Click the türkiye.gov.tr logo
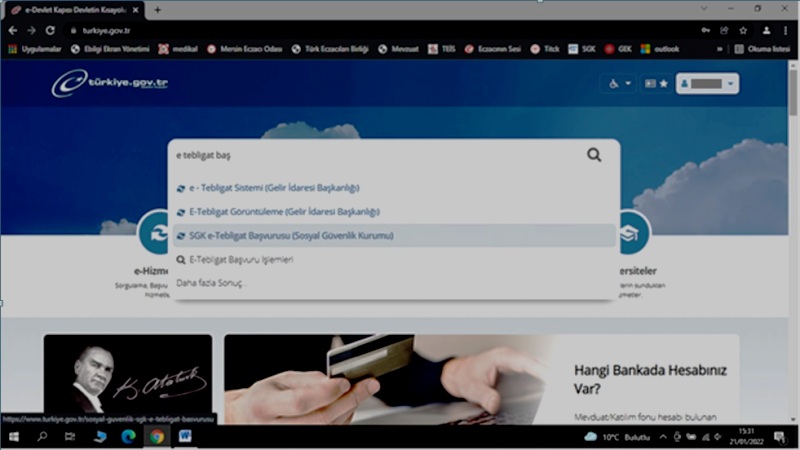 (x=110, y=83)
